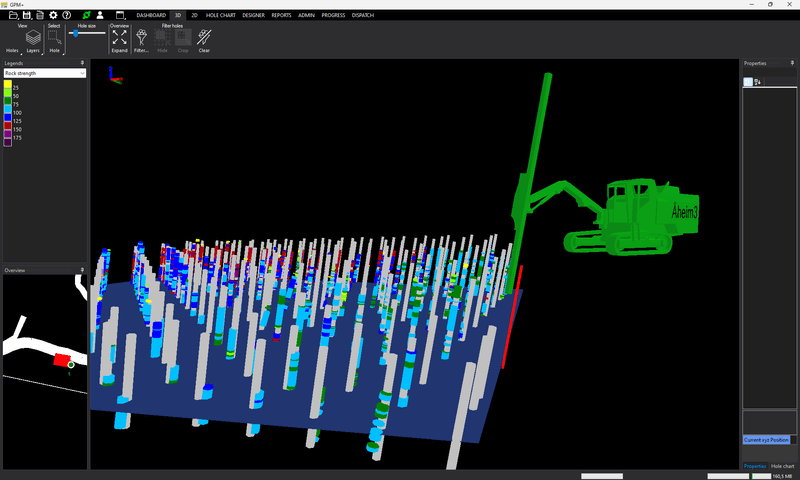
Task: Click the cyan 100 legend swatch
Action: coord(8,109)
